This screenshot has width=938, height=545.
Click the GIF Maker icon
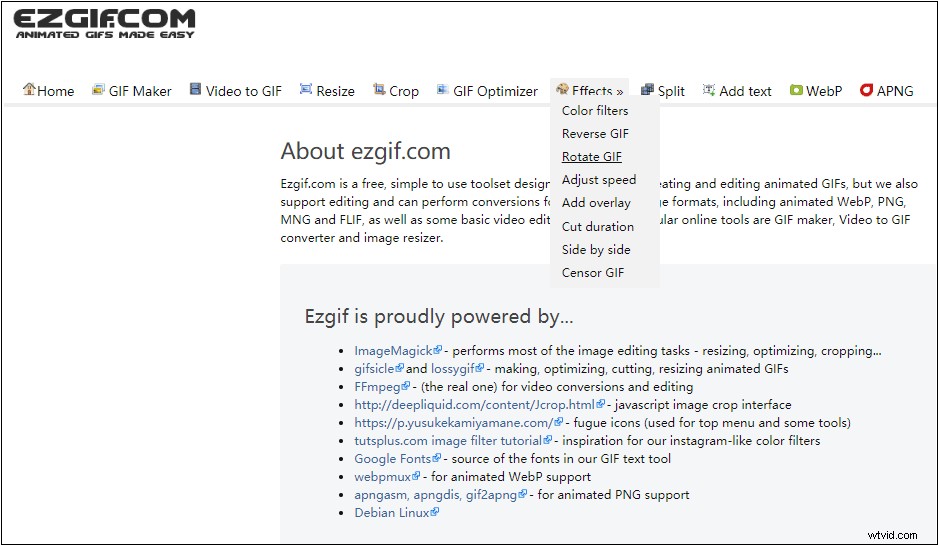pyautogui.click(x=98, y=90)
